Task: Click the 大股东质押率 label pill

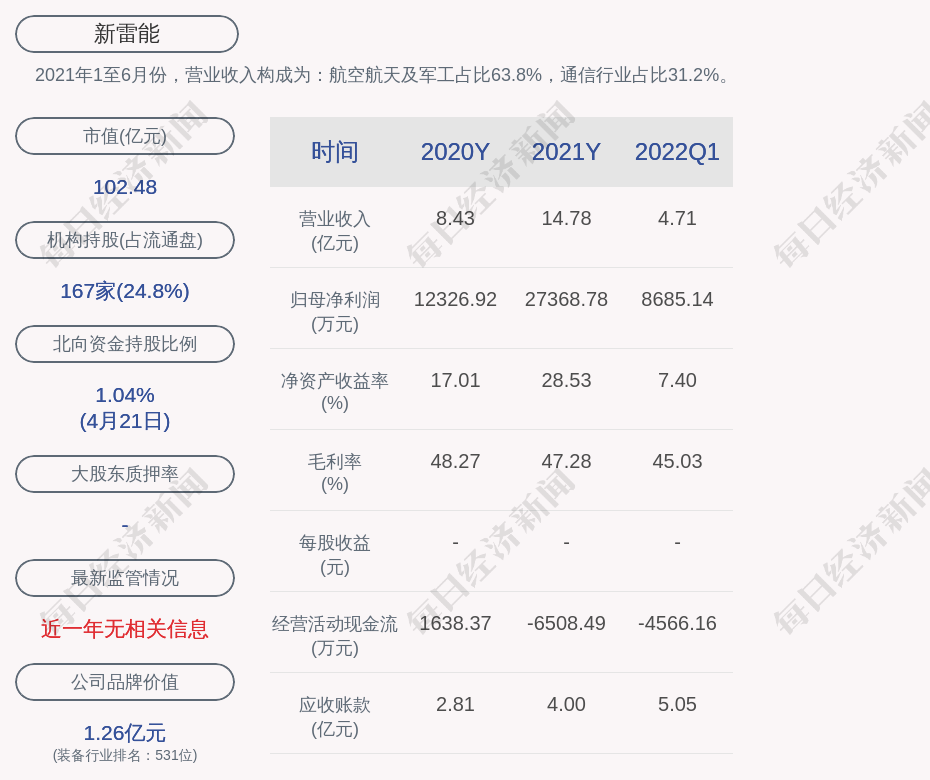Action: pos(125,474)
